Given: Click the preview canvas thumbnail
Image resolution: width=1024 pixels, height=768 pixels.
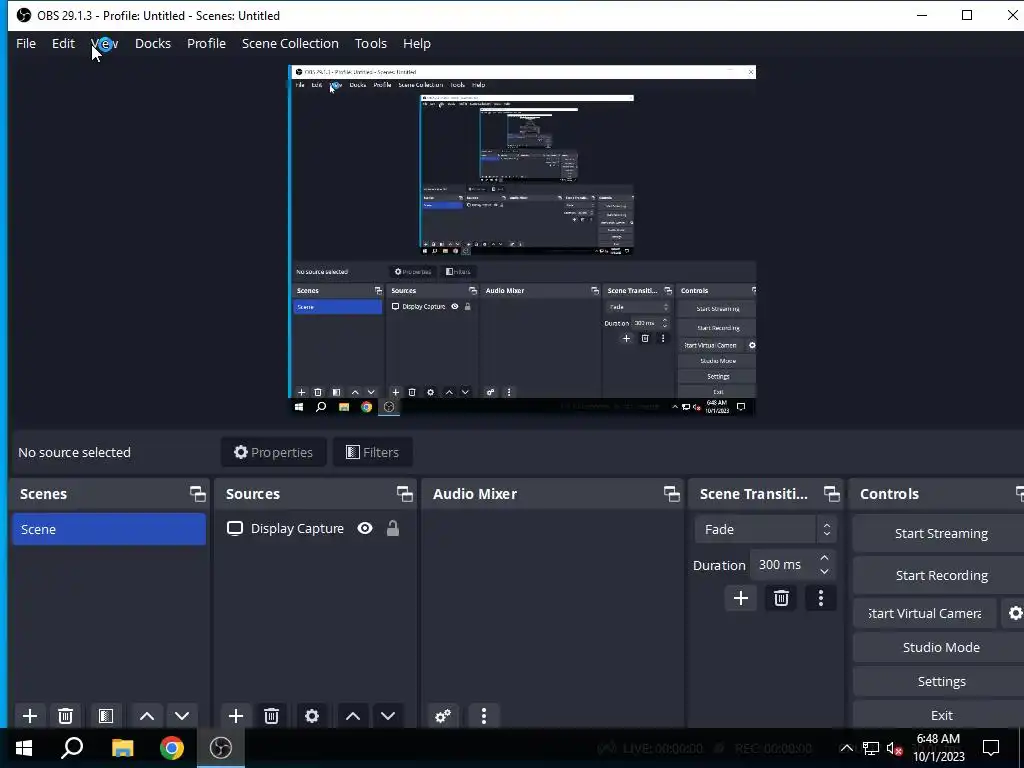Looking at the screenshot, I should [x=522, y=240].
